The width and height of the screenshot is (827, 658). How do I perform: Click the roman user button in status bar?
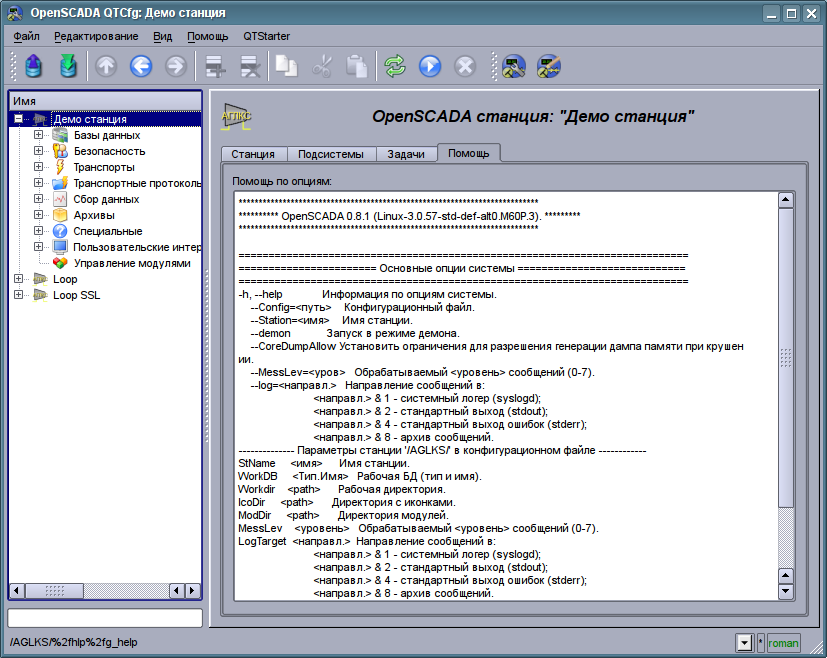[x=783, y=643]
